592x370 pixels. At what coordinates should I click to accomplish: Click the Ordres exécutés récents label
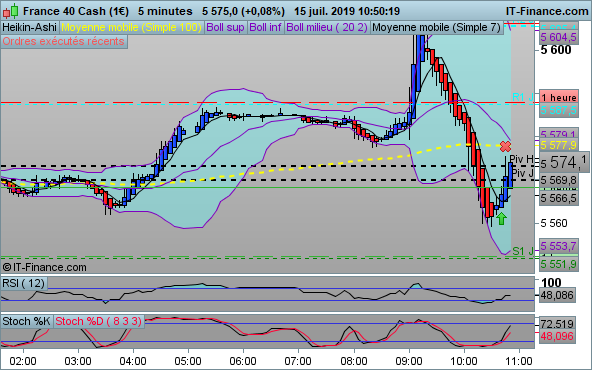[63, 42]
